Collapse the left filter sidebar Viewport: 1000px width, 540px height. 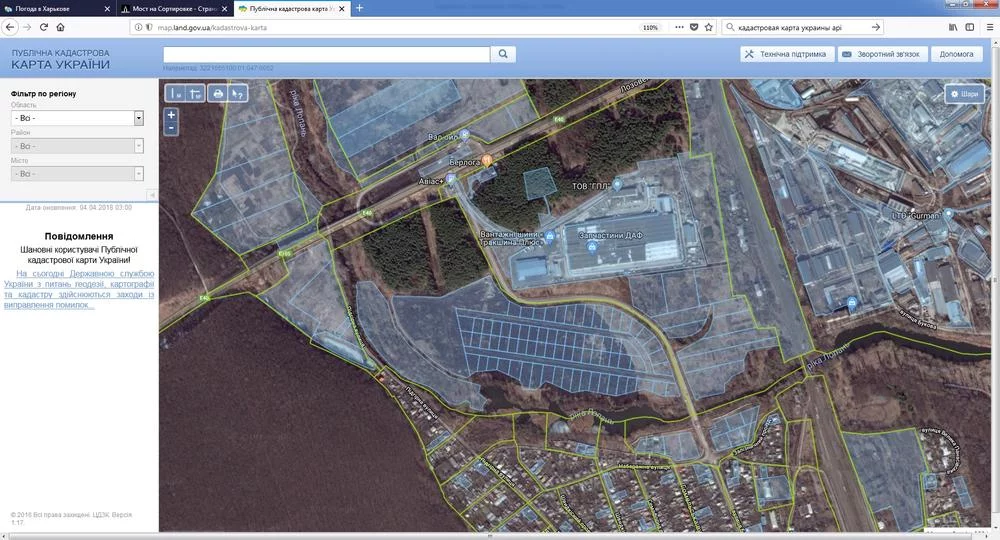(152, 194)
